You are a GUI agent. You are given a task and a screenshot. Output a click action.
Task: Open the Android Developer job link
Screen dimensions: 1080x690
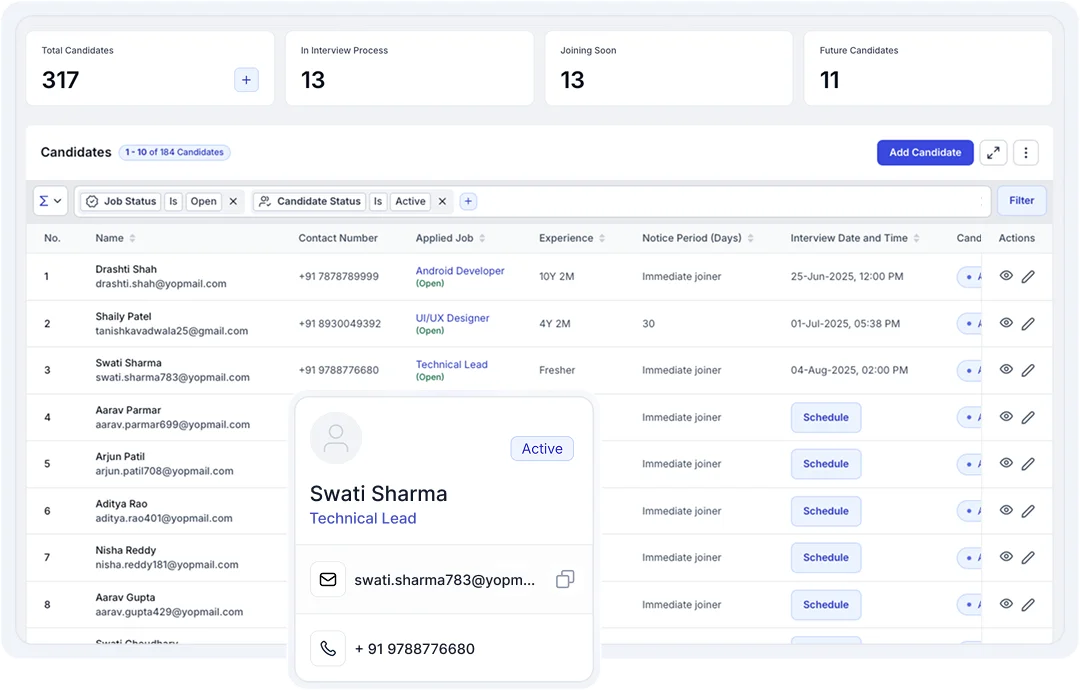click(x=460, y=271)
